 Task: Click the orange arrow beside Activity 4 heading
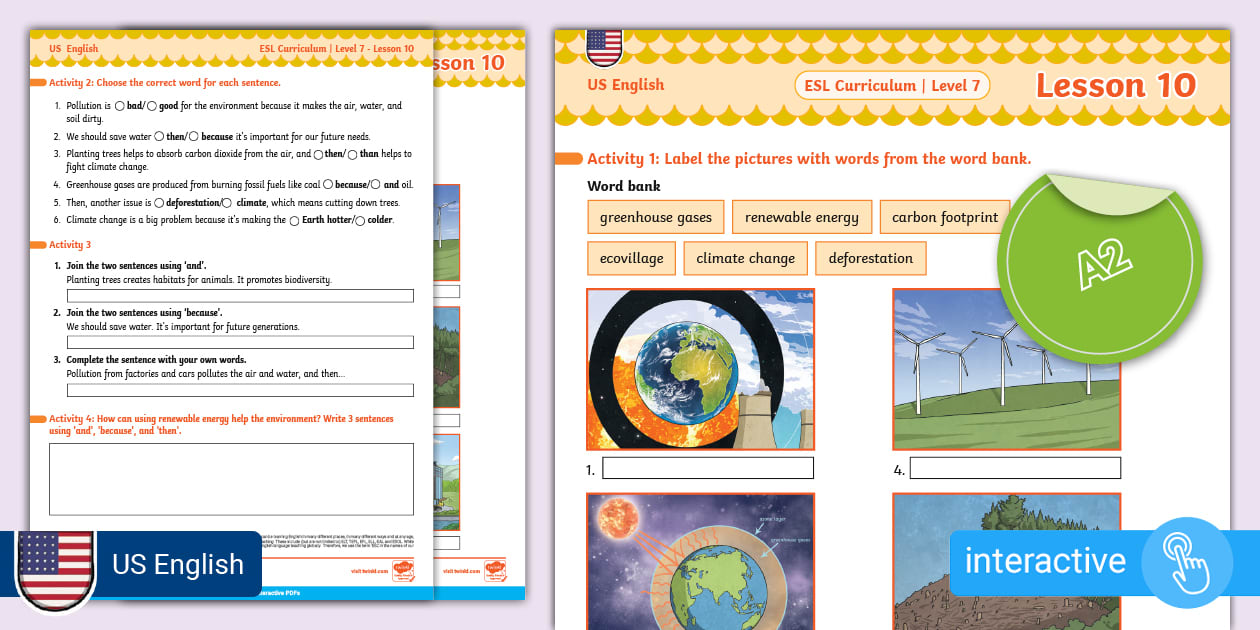tap(39, 419)
